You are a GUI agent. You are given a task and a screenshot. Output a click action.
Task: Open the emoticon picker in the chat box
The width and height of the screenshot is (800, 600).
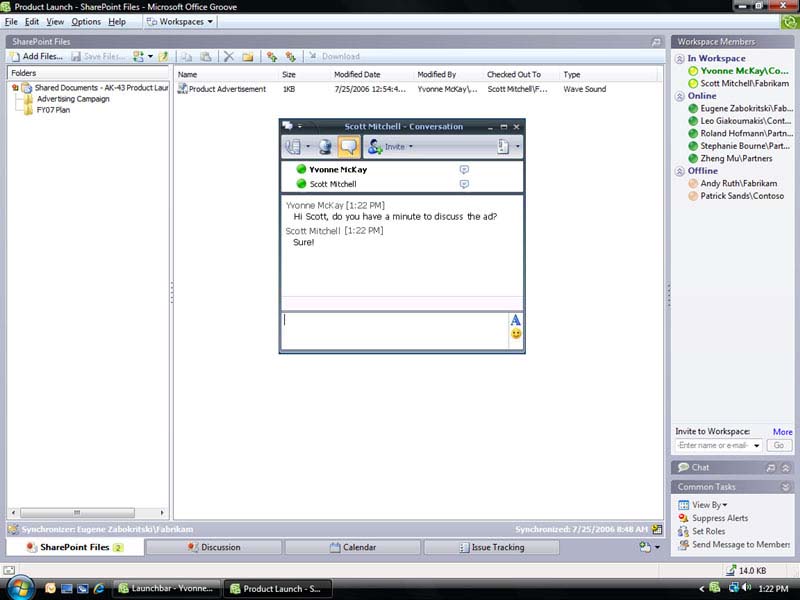coord(516,334)
